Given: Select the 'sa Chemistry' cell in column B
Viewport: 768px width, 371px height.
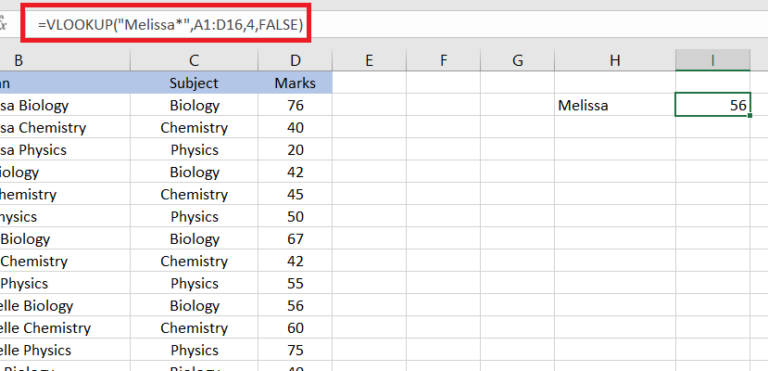Looking at the screenshot, I should [x=65, y=127].
